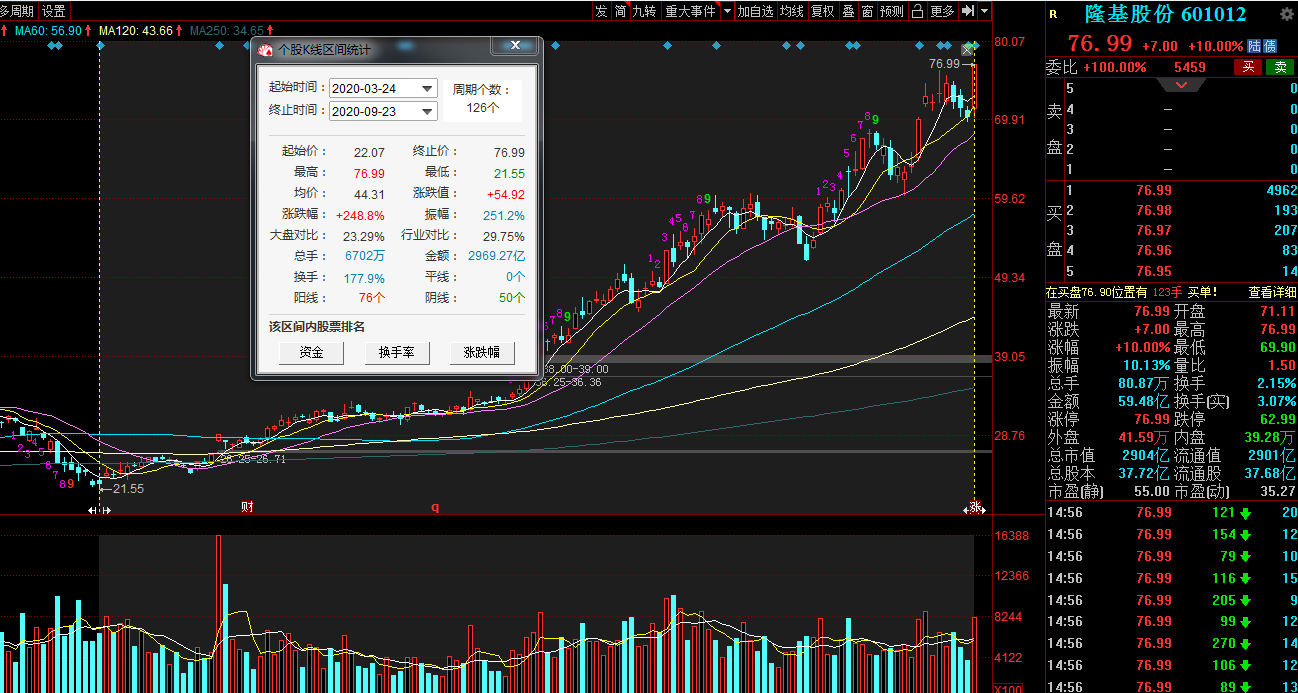Toggle 预测 forecast

pyautogui.click(x=892, y=11)
